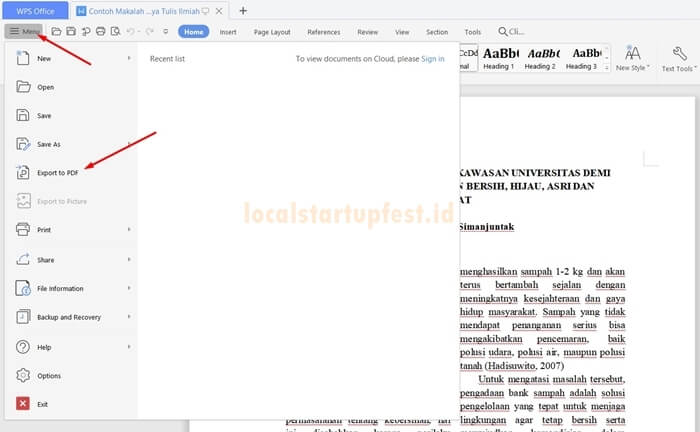
Task: Click the Export to Picture image icon
Action: [23, 201]
